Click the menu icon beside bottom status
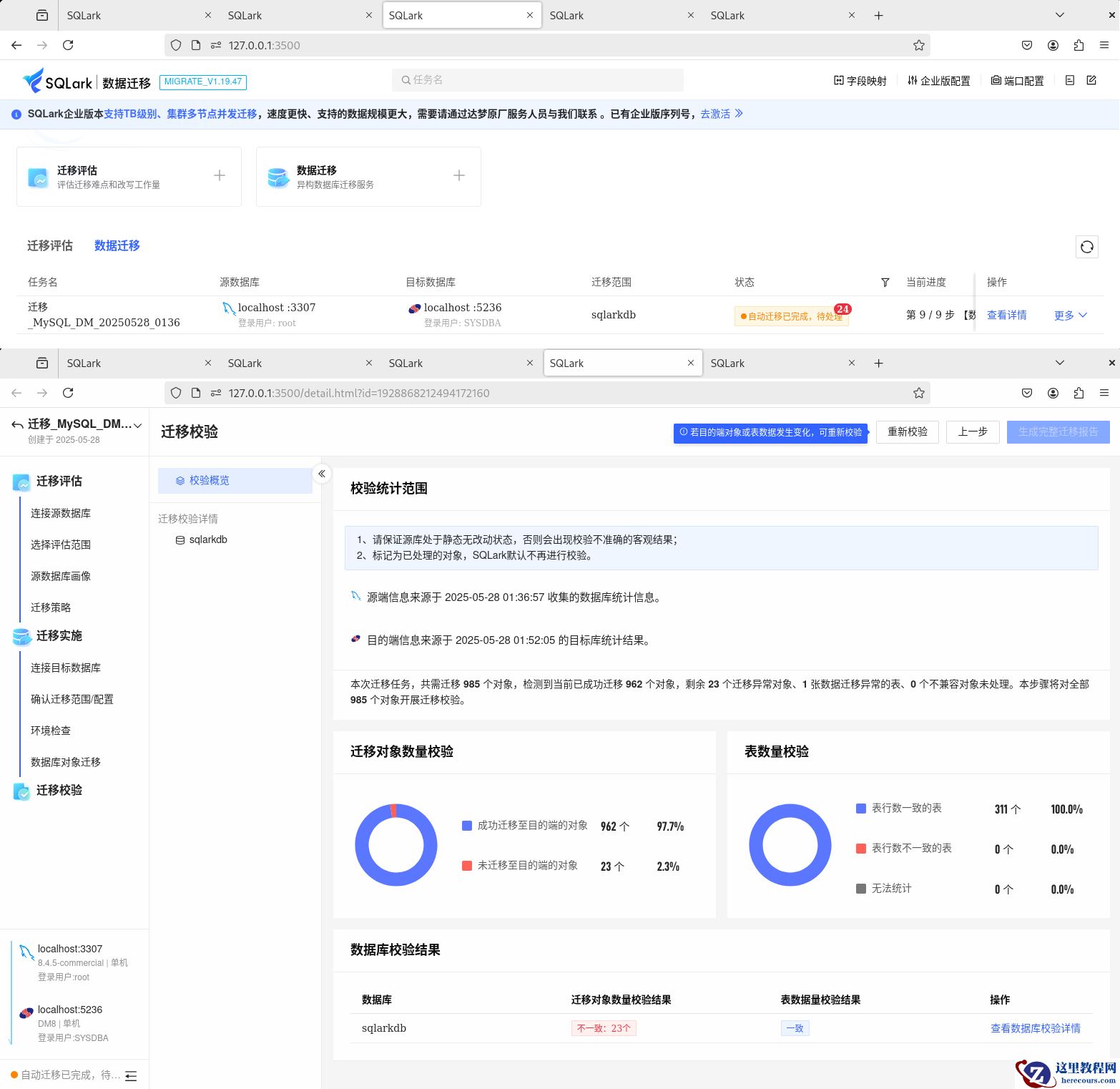Image resolution: width=1120 pixels, height=1089 pixels. tap(131, 1075)
